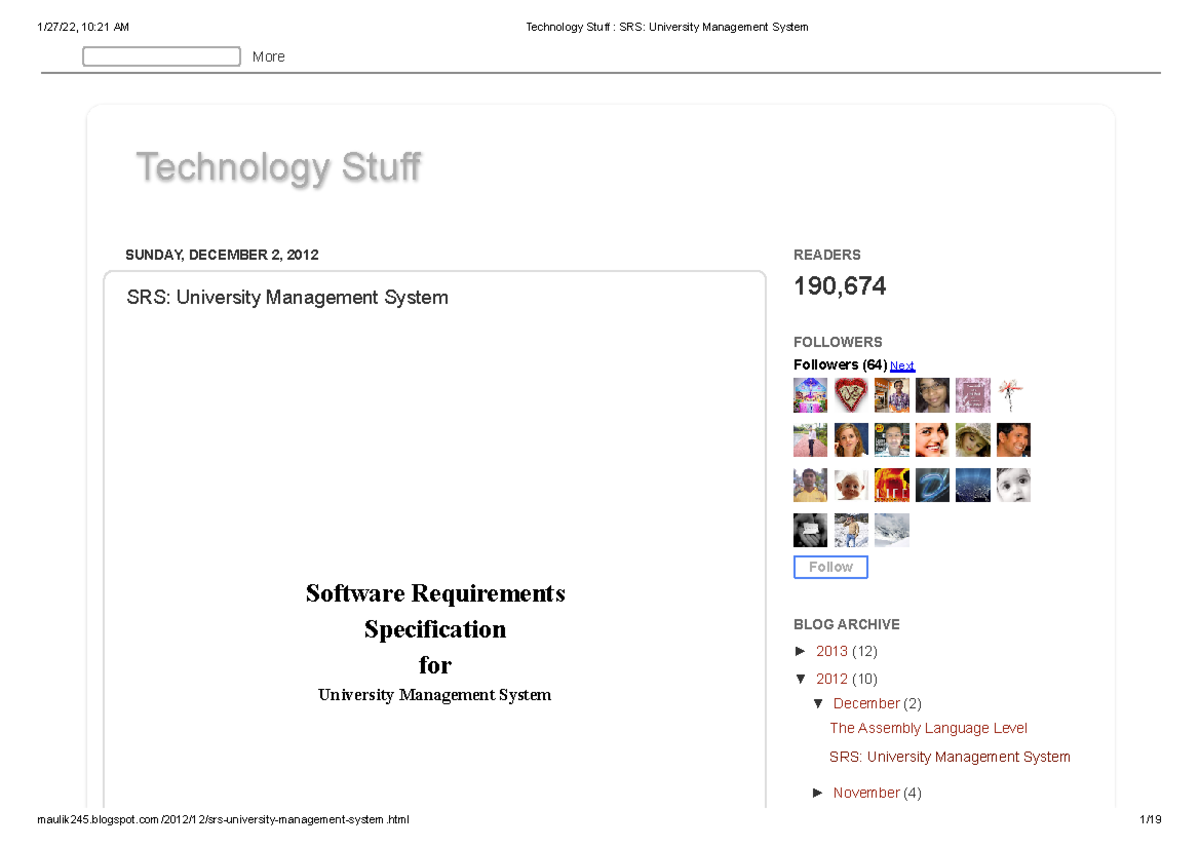
Task: Expand the 2013 archive arrow
Action: (801, 651)
